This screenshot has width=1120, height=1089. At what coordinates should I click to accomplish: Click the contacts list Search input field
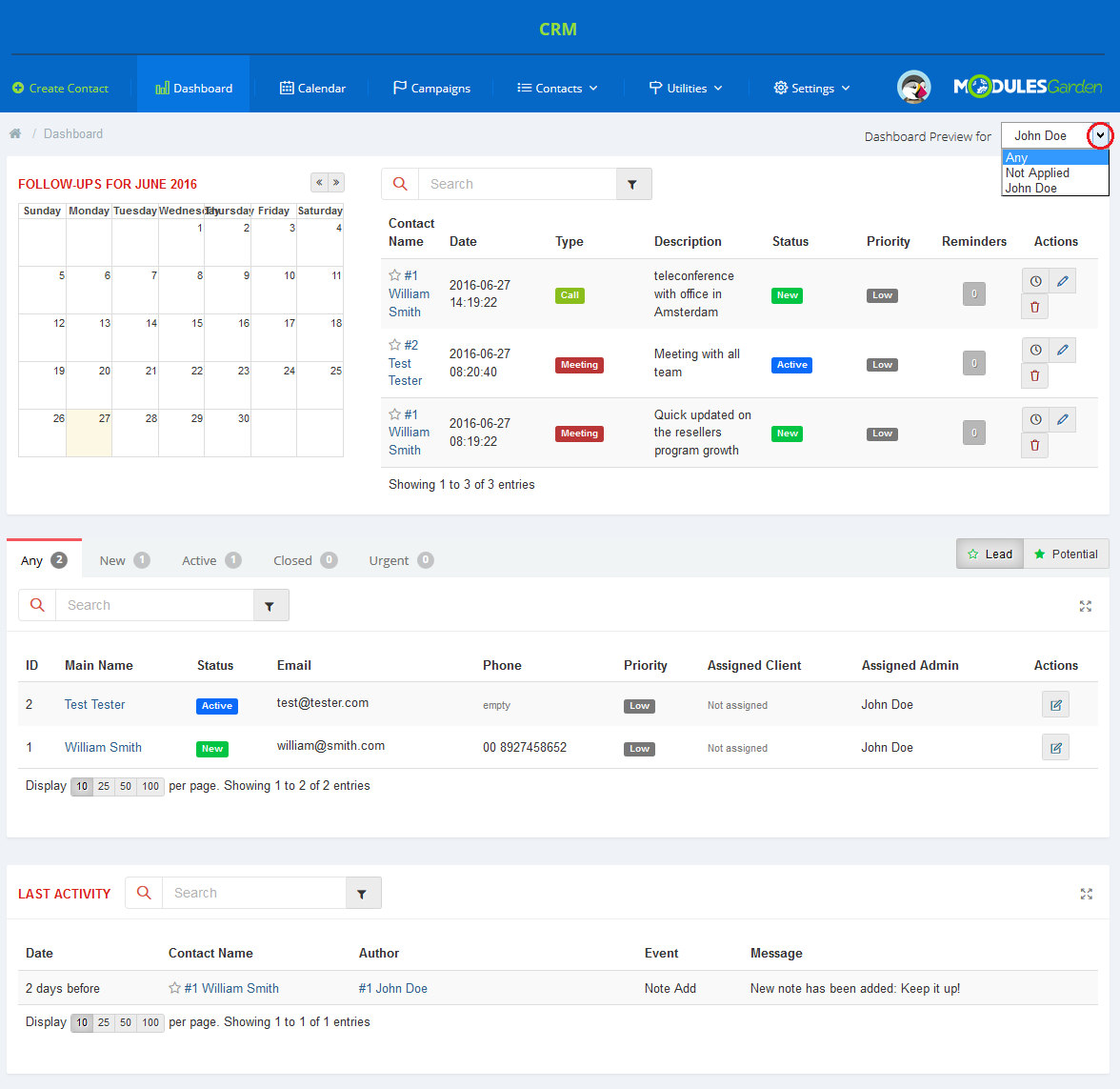154,605
